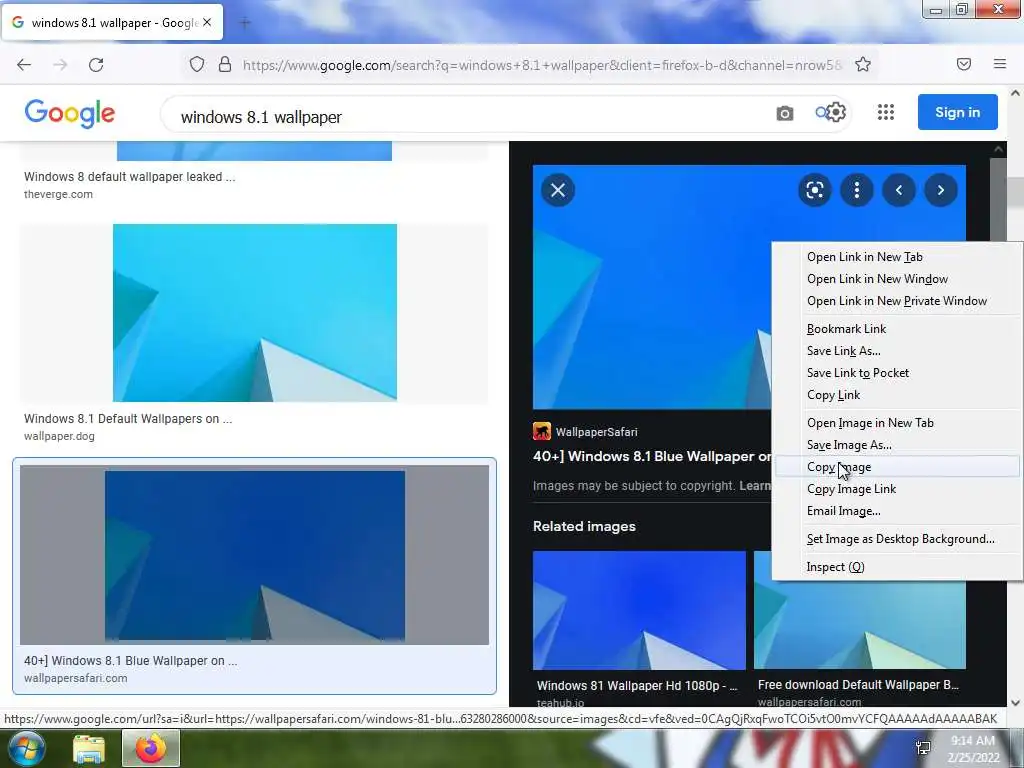
Task: Click in the Google search box
Action: pyautogui.click(x=470, y=117)
